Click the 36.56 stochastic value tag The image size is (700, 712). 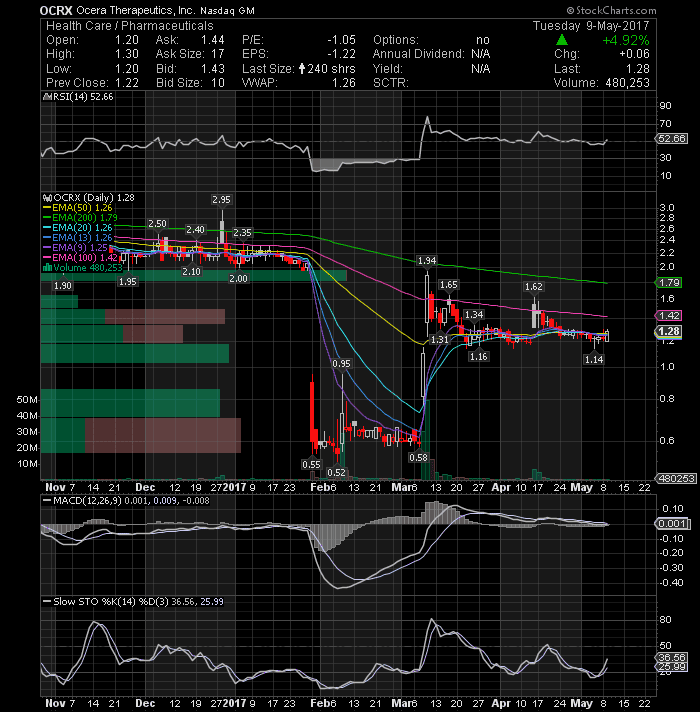click(x=672, y=658)
